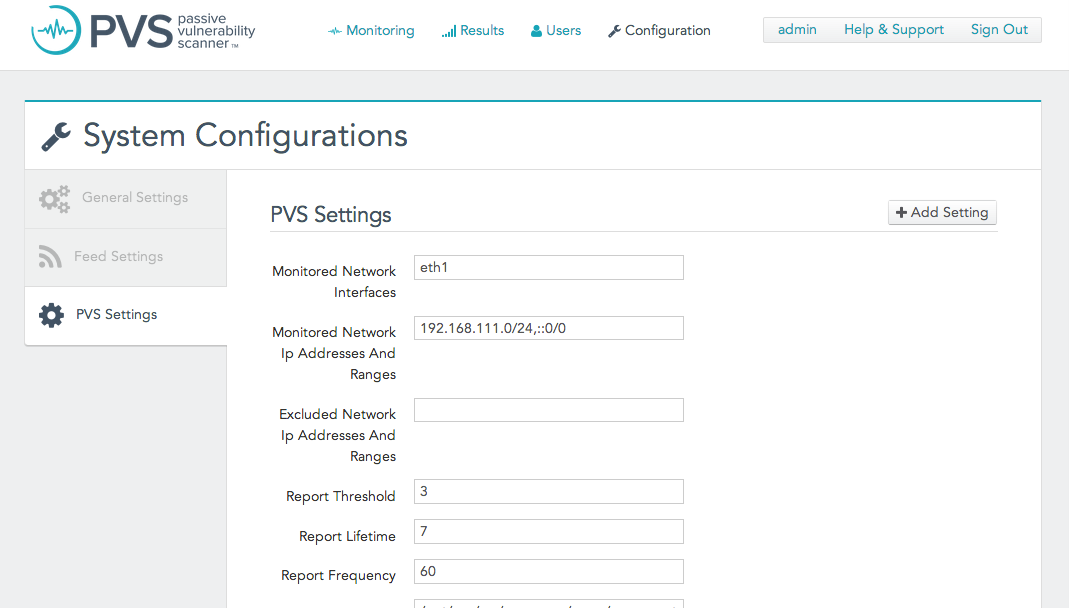
Task: Click the Monitored Network Interfaces label
Action: [x=334, y=282]
